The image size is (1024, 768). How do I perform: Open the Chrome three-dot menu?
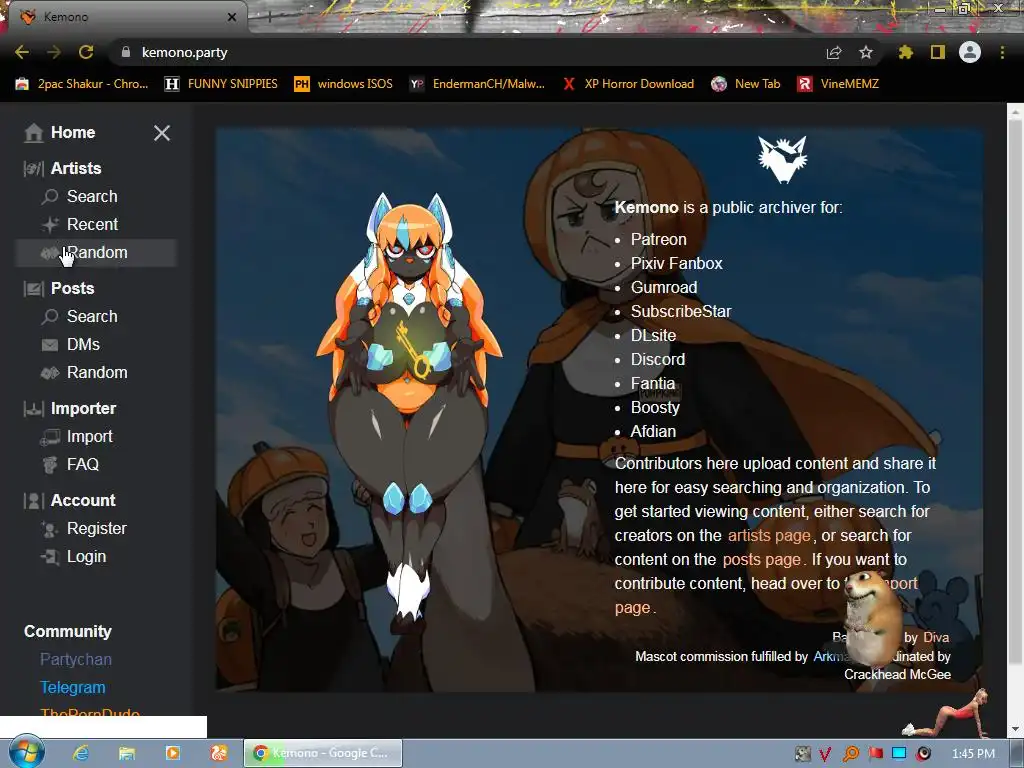[x=1002, y=52]
